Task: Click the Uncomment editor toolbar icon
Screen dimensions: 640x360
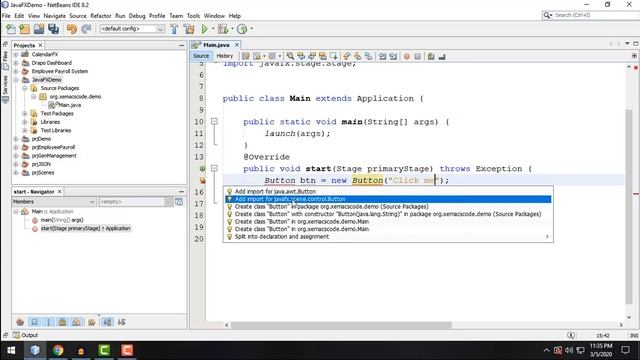Action: (442, 56)
